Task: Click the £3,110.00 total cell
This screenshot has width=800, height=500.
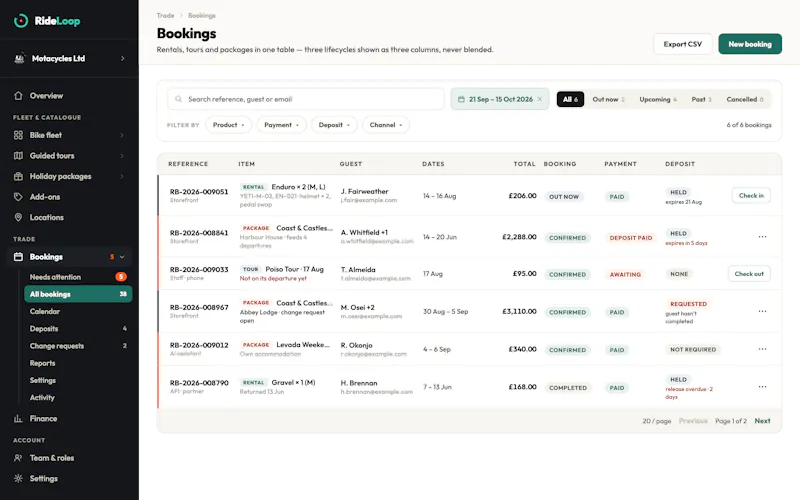Action: (519, 311)
